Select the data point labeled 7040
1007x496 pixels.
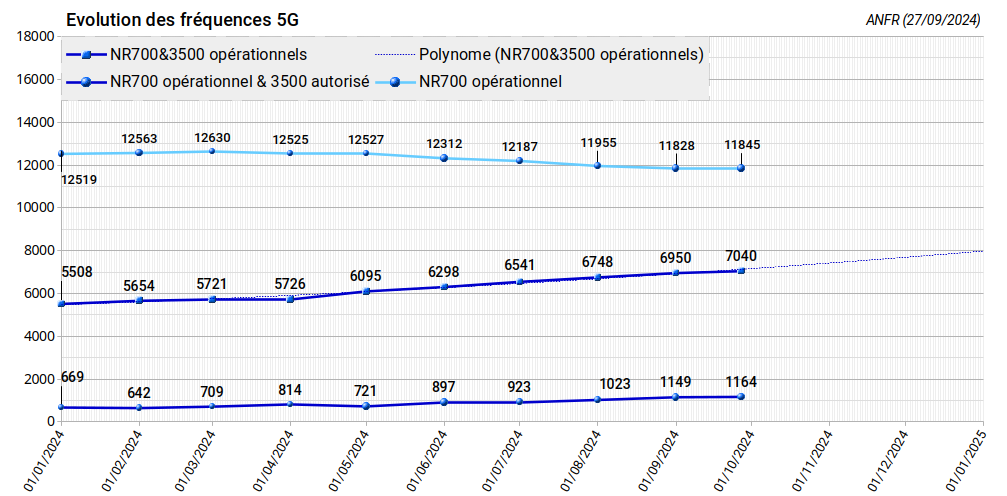point(741,270)
